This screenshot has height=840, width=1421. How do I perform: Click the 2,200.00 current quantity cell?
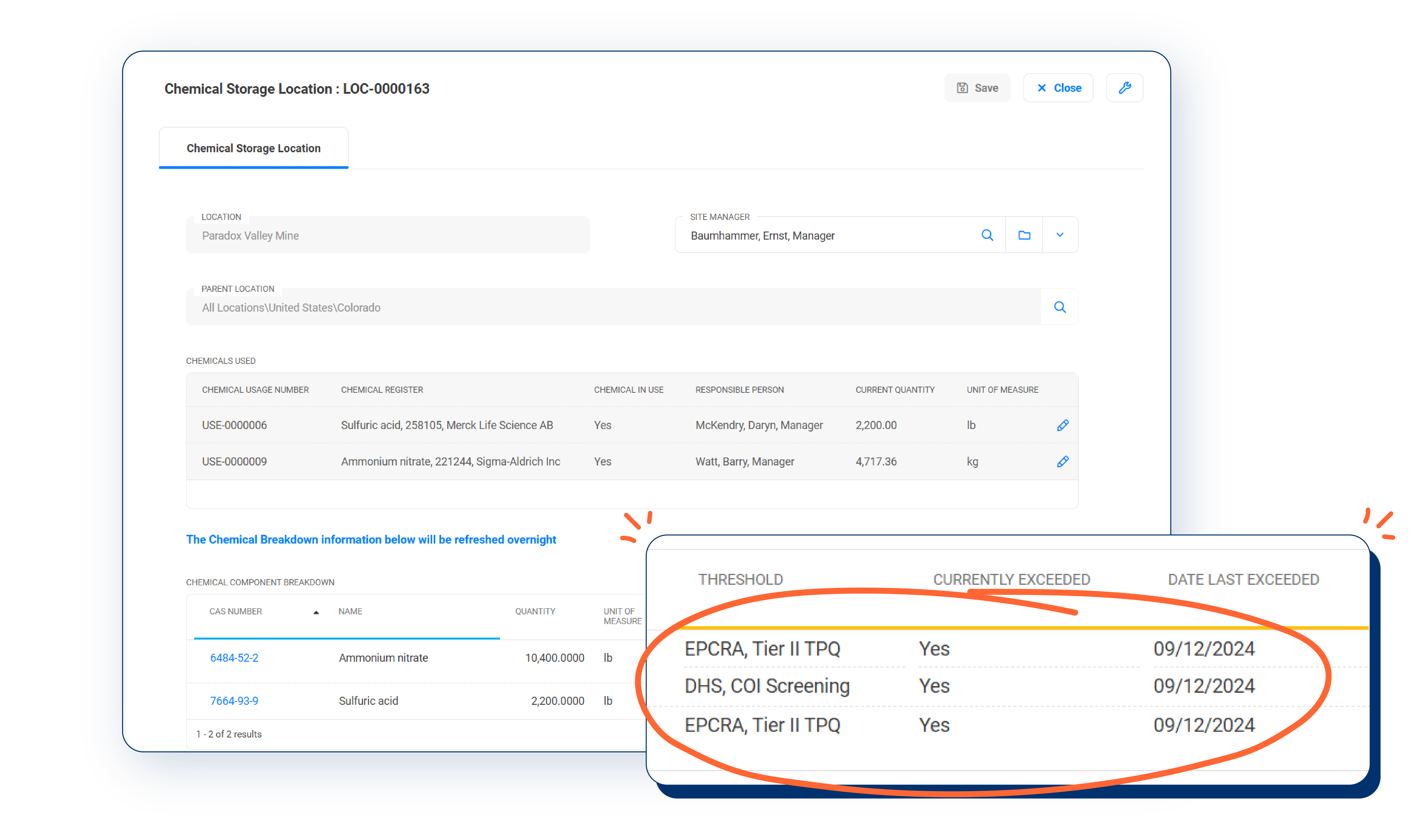pyautogui.click(x=876, y=425)
